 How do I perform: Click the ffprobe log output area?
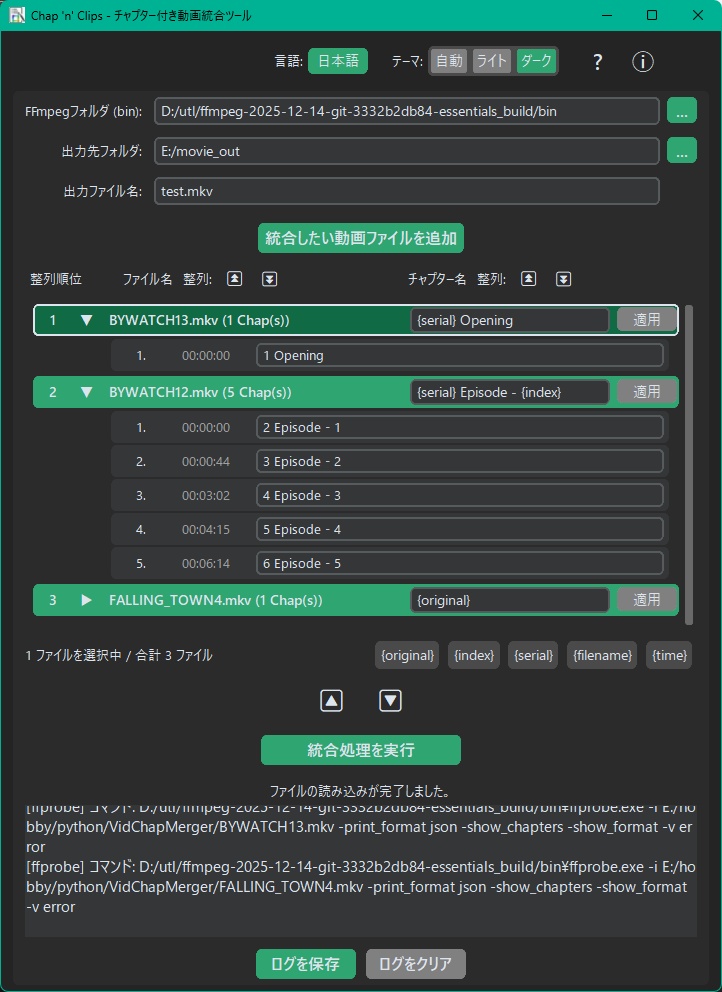361,870
